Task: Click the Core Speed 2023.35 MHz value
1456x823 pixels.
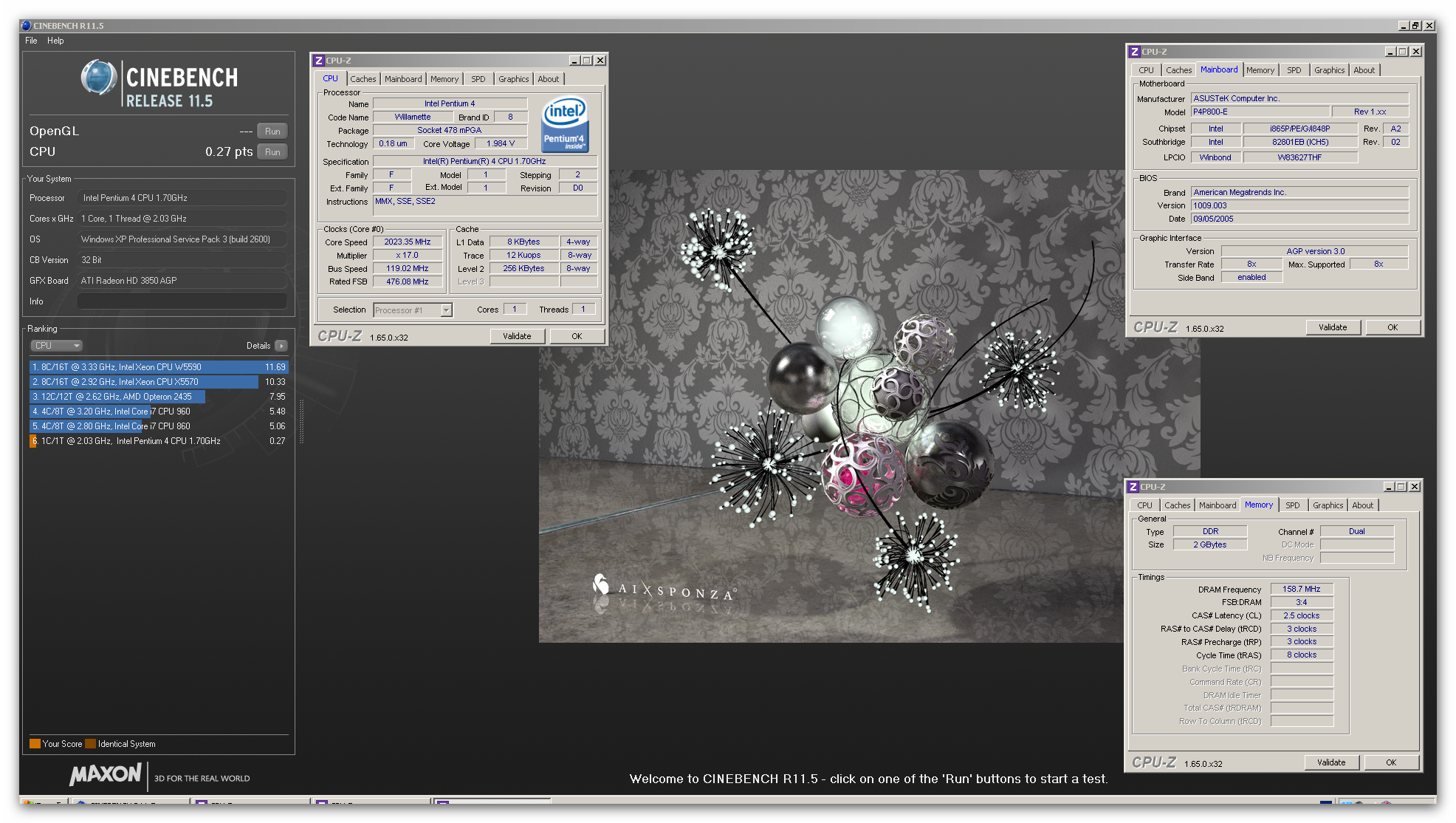Action: (408, 242)
